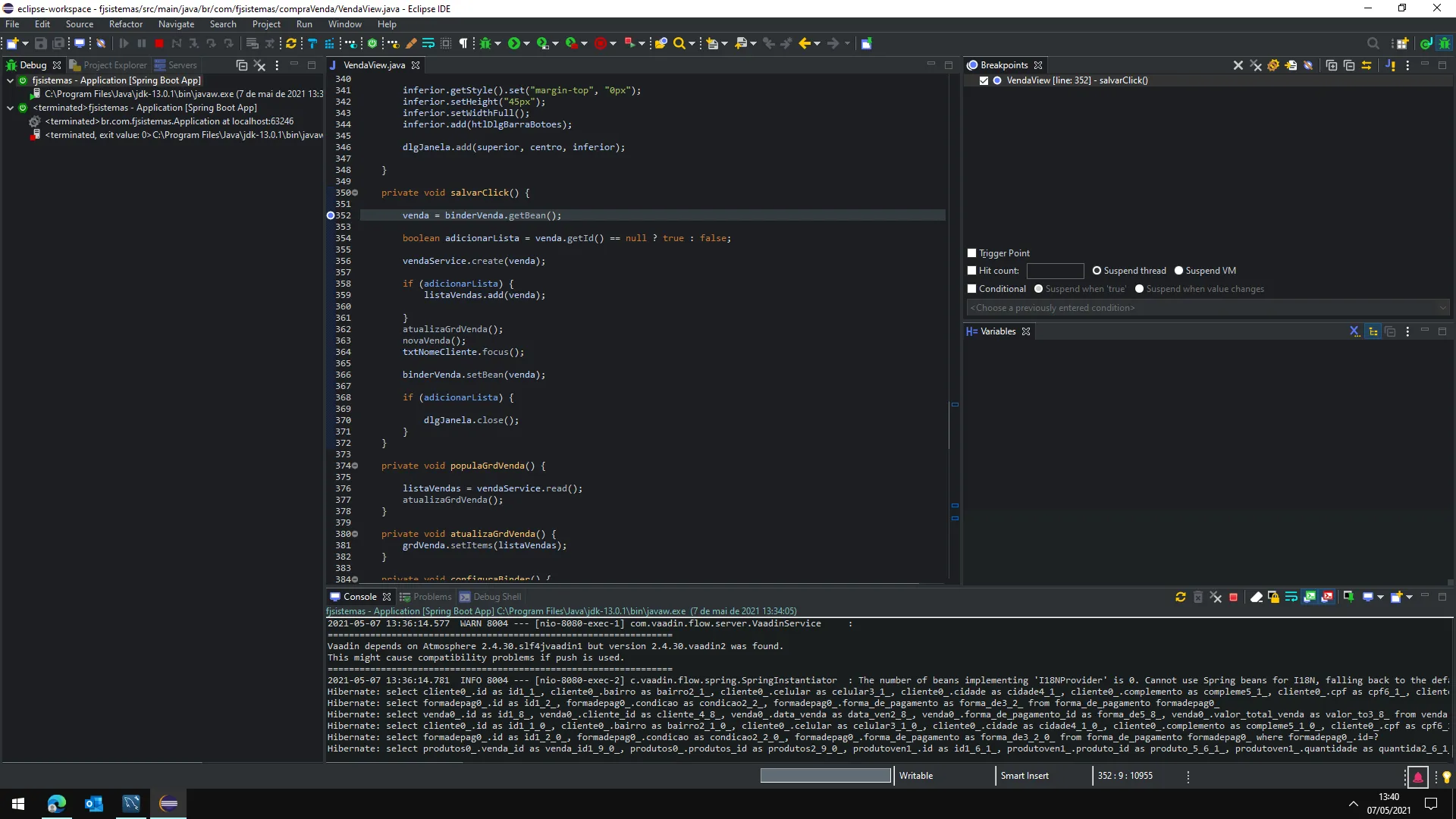Click the Search magnifier toolbar icon
The image size is (1456, 819).
pos(679,44)
